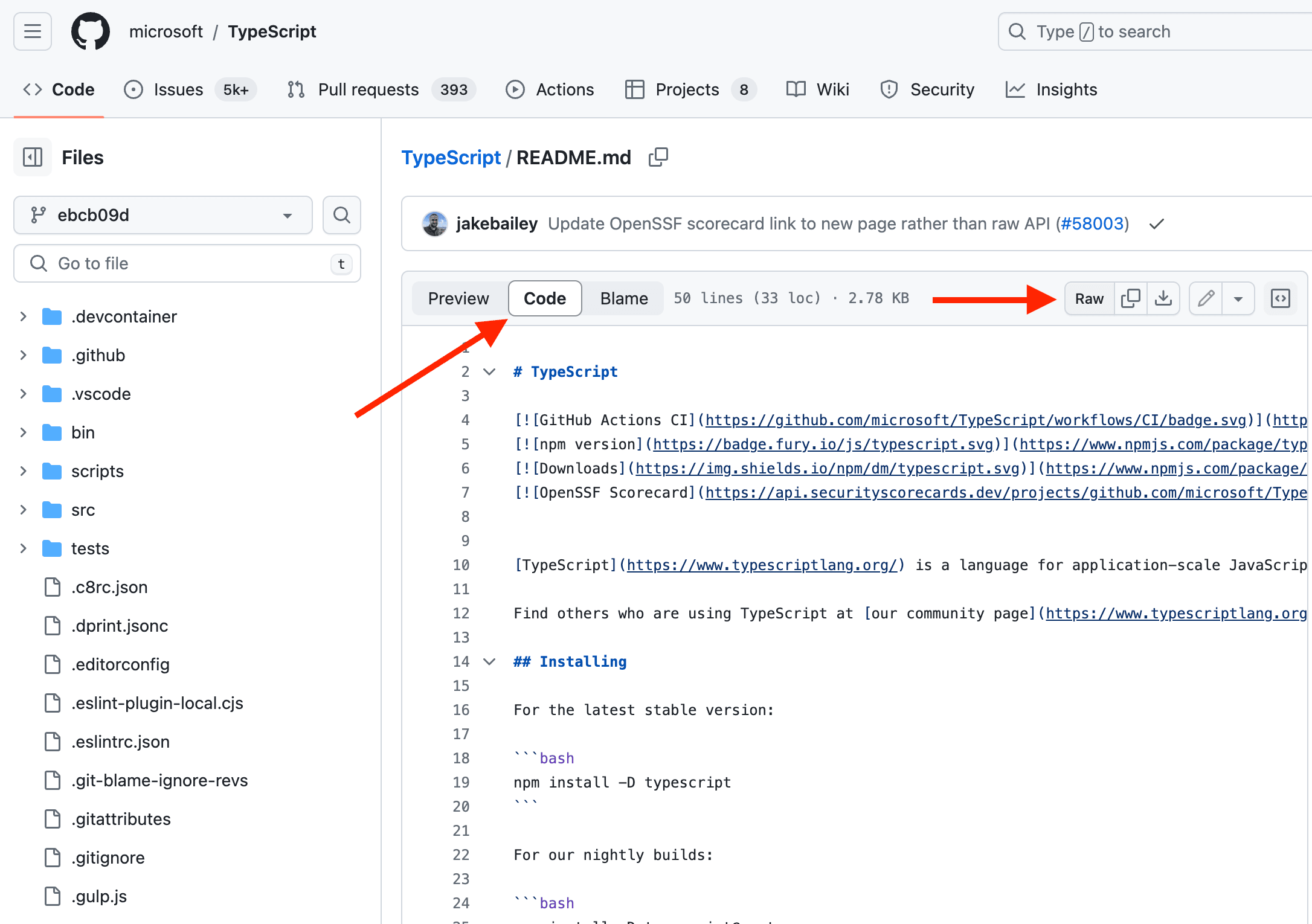1312x924 pixels.
Task: Open pull request #58003 link
Action: pos(1092,224)
